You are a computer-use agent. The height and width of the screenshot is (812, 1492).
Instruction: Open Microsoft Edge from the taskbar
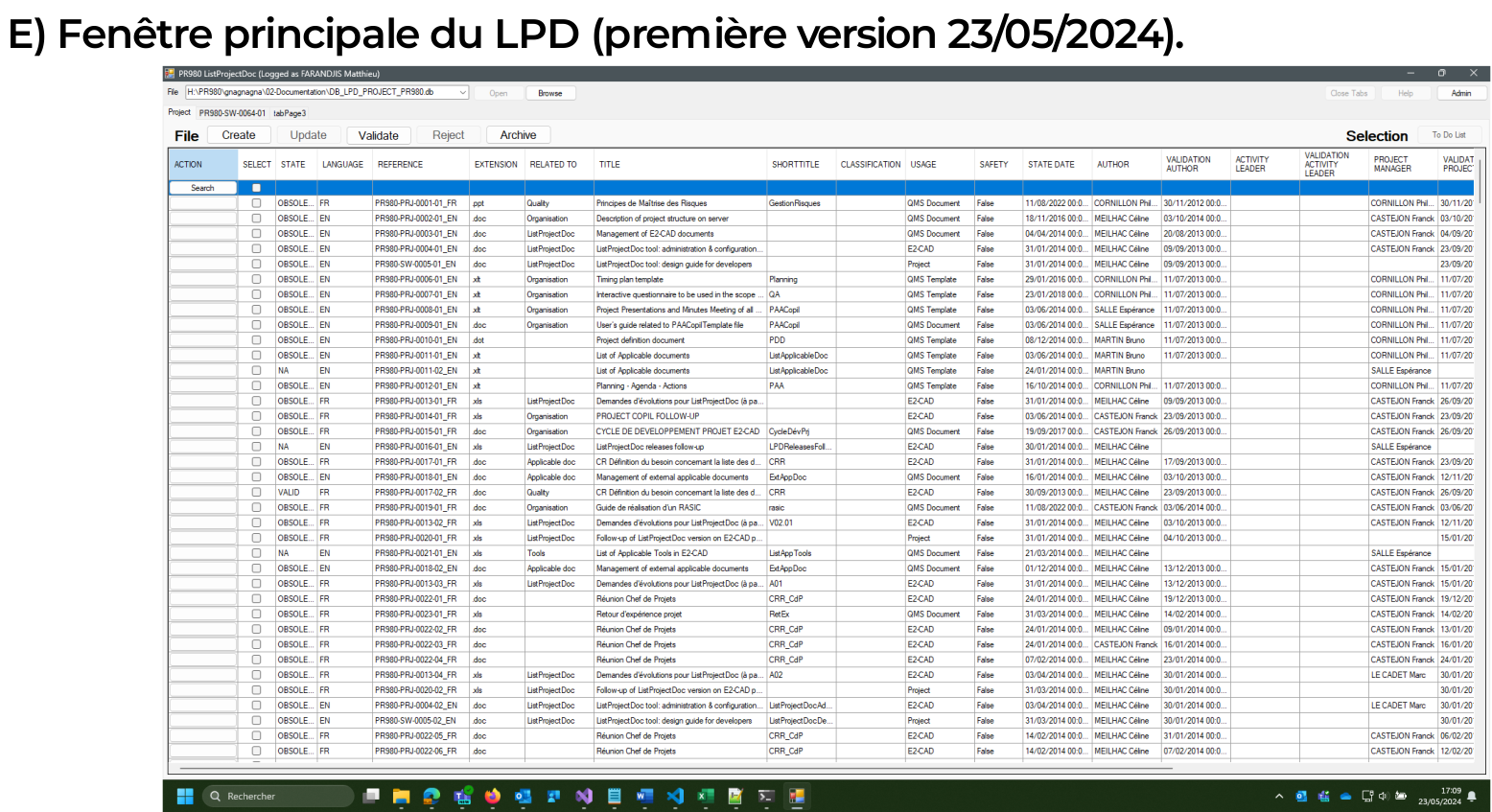(431, 796)
